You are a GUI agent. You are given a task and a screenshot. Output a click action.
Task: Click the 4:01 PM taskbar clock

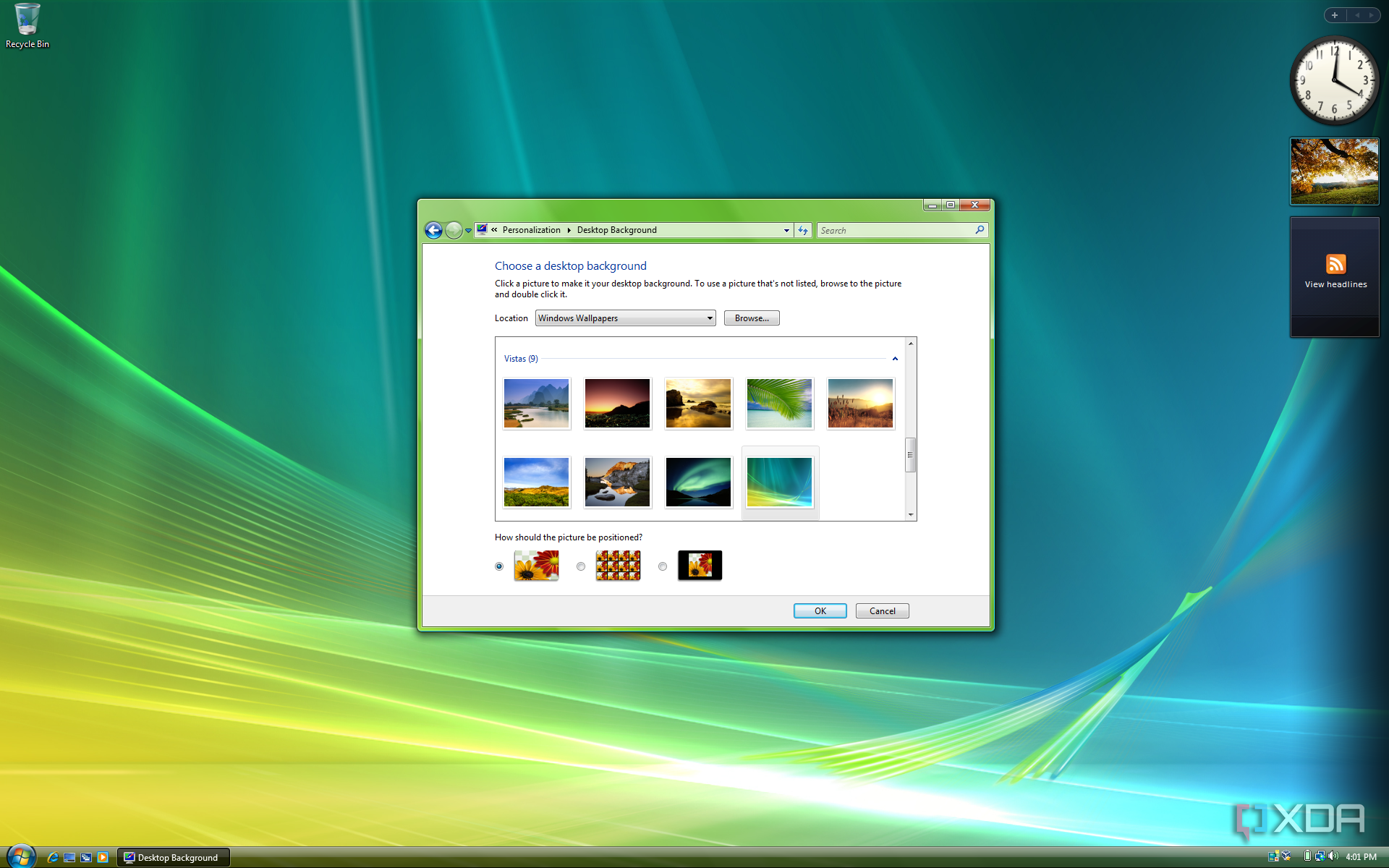point(1361,857)
